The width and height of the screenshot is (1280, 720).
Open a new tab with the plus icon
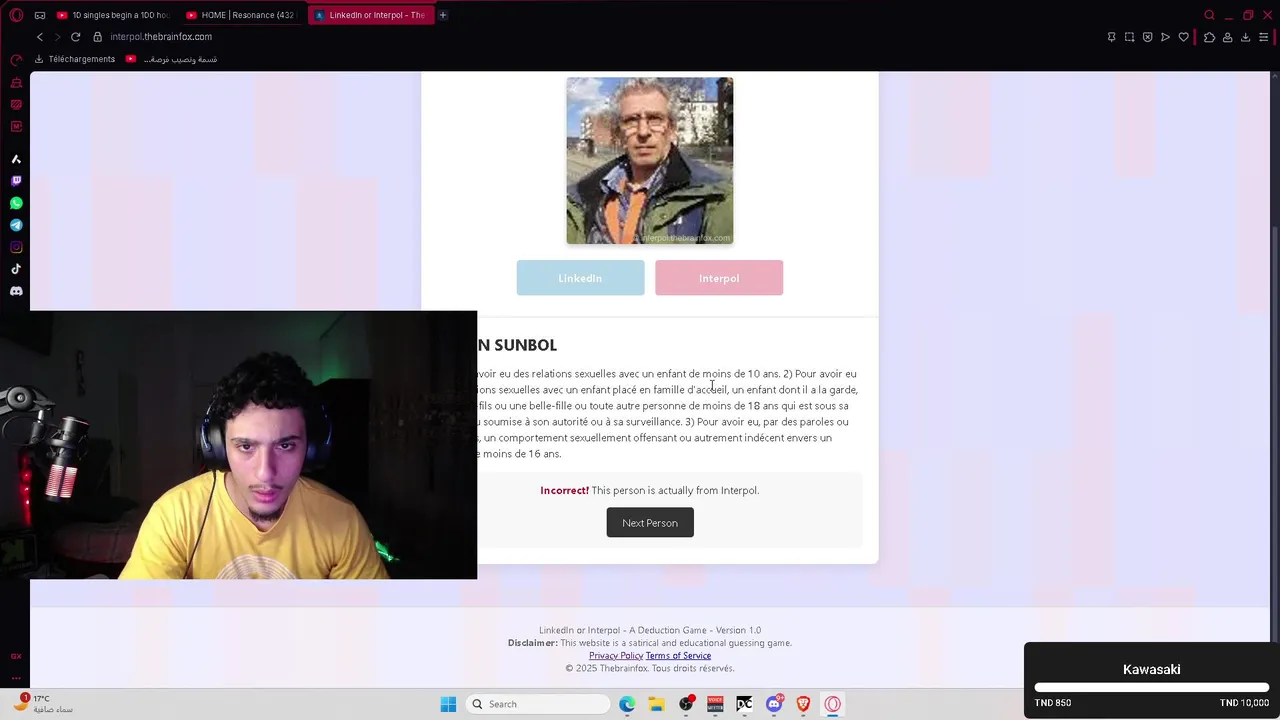coord(443,15)
